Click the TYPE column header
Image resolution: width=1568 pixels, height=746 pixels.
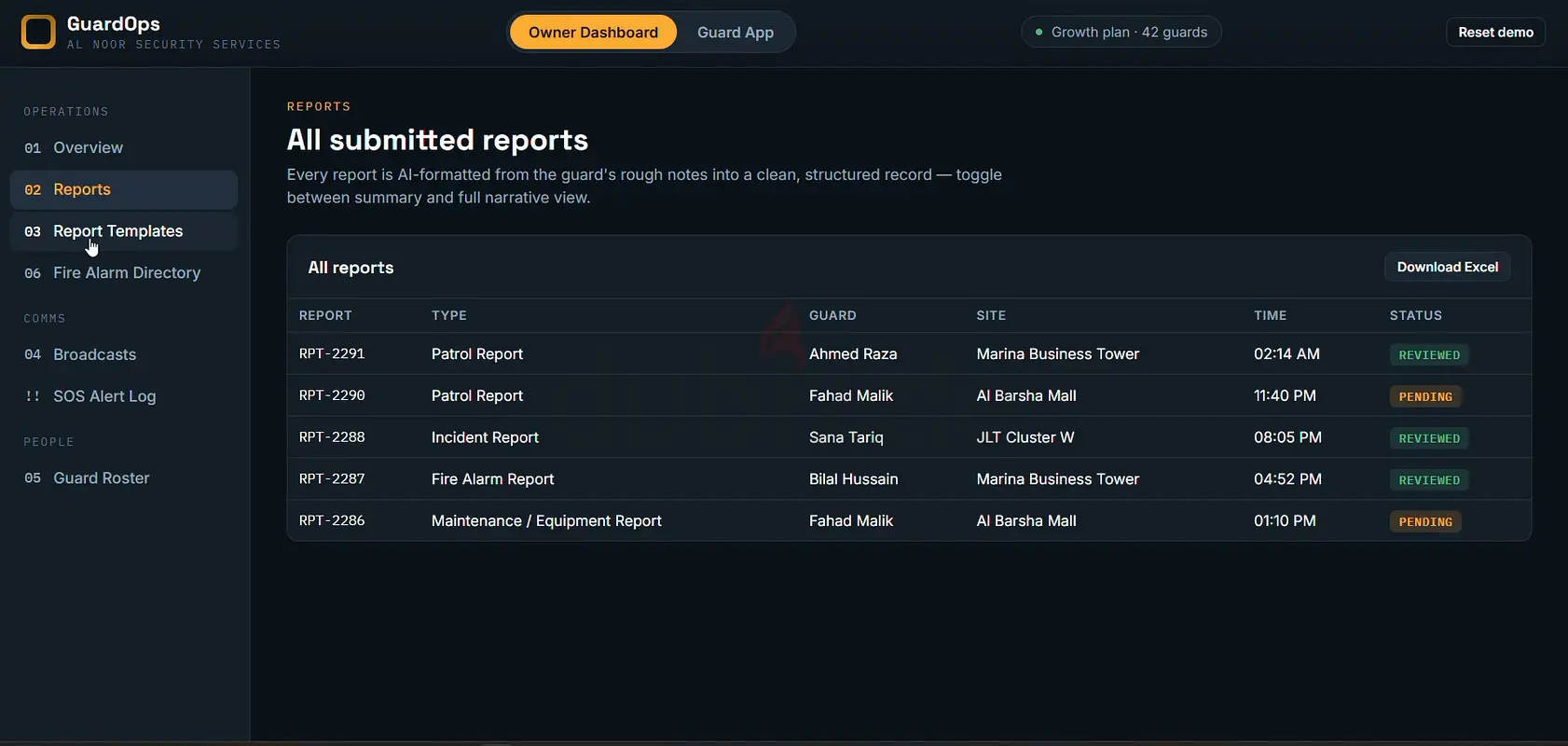(x=448, y=315)
